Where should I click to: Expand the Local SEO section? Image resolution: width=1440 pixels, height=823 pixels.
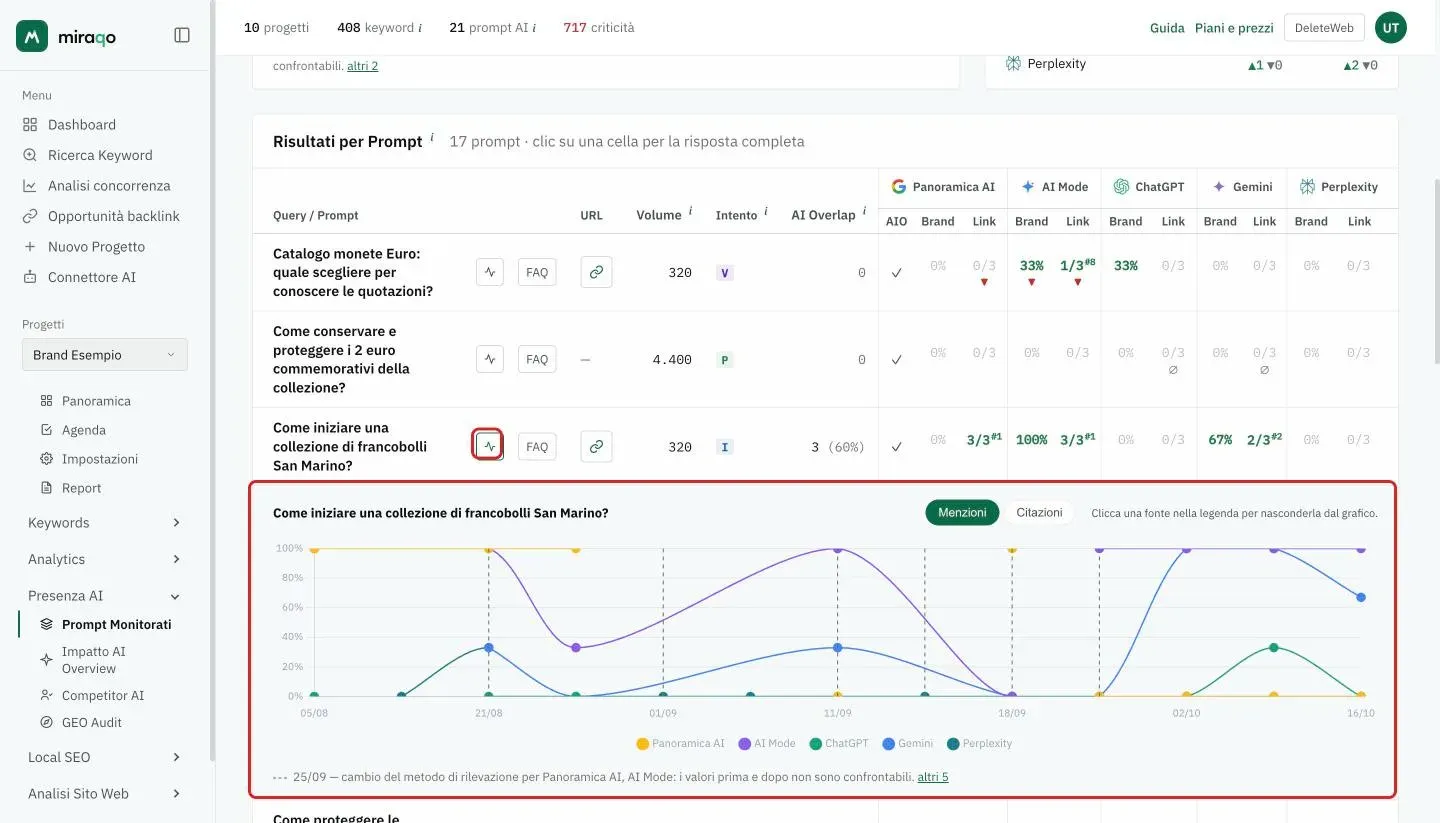click(104, 758)
